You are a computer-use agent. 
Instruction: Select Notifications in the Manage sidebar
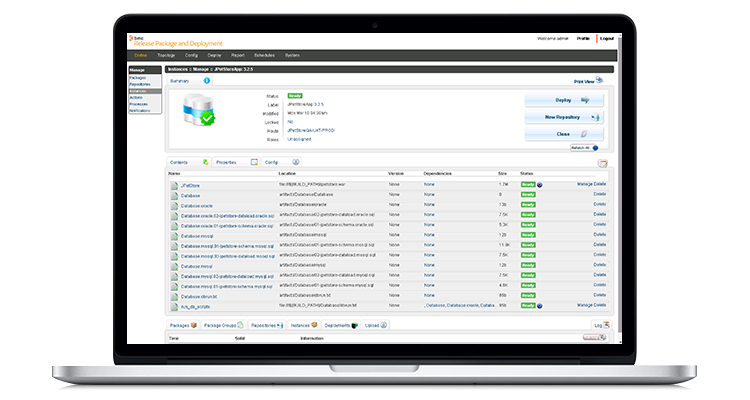(x=140, y=111)
